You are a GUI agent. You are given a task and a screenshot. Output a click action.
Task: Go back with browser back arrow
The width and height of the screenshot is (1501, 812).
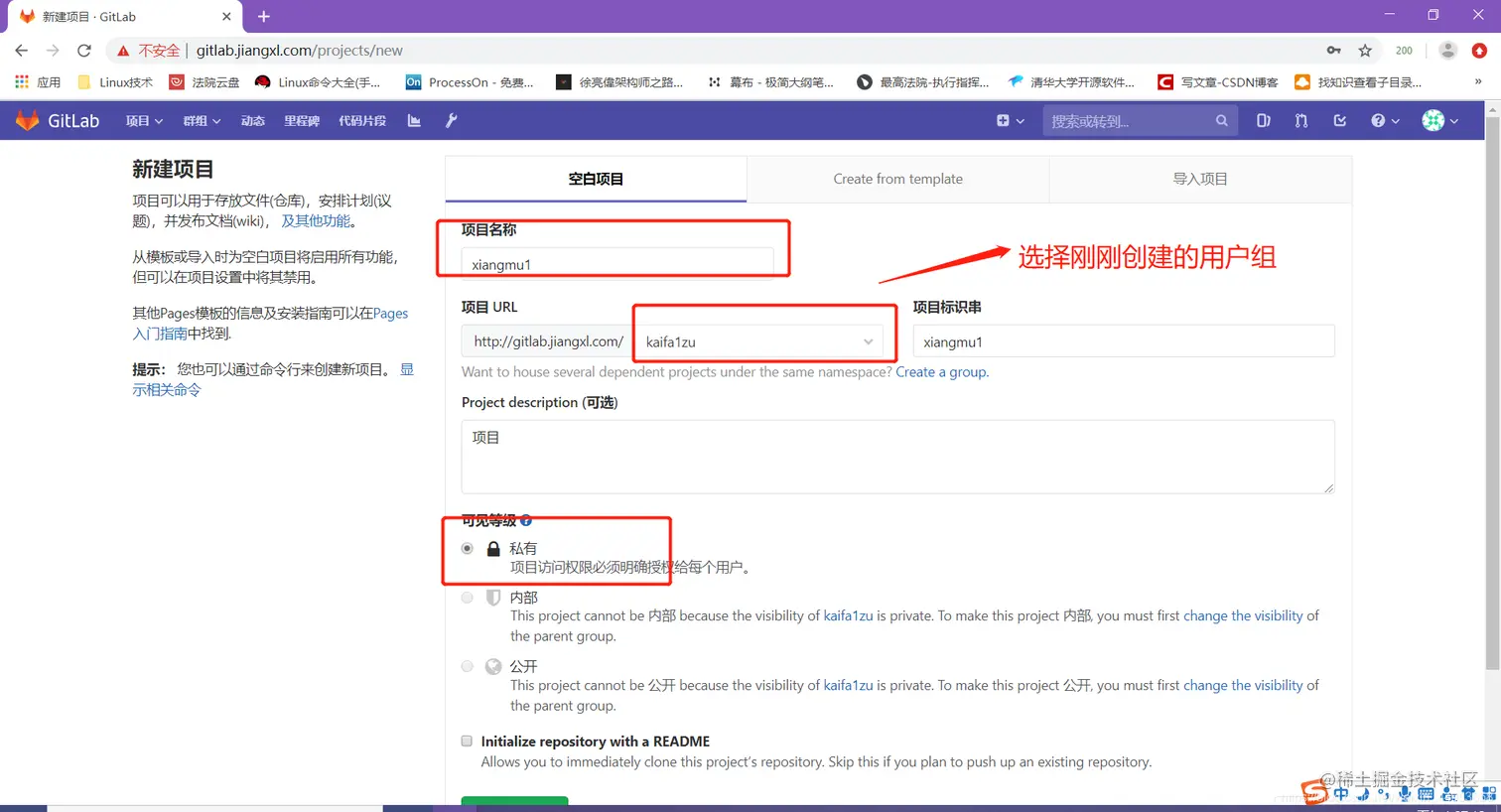pos(21,50)
